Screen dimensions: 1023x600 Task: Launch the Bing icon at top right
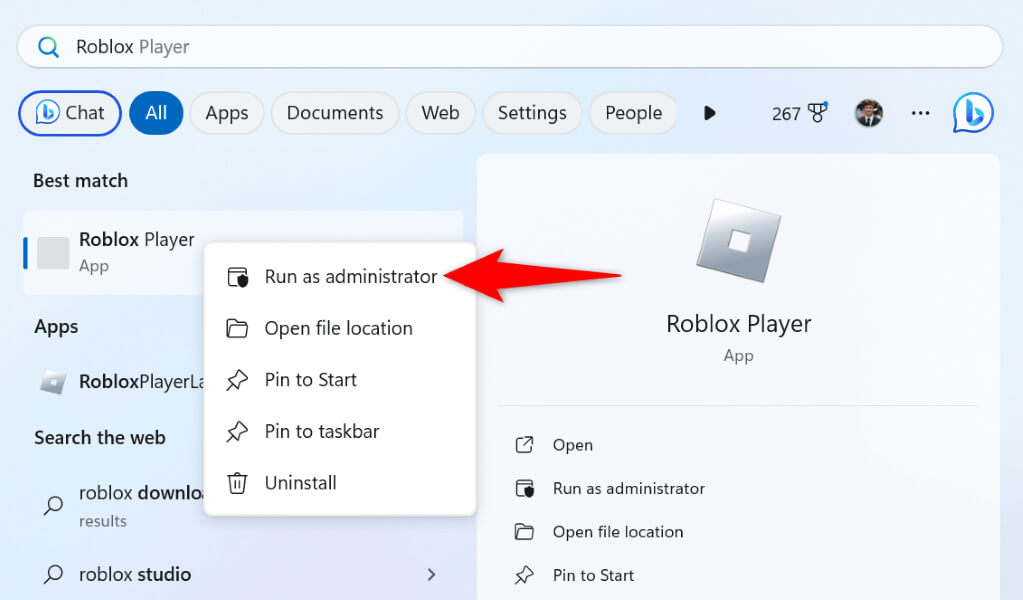point(973,113)
